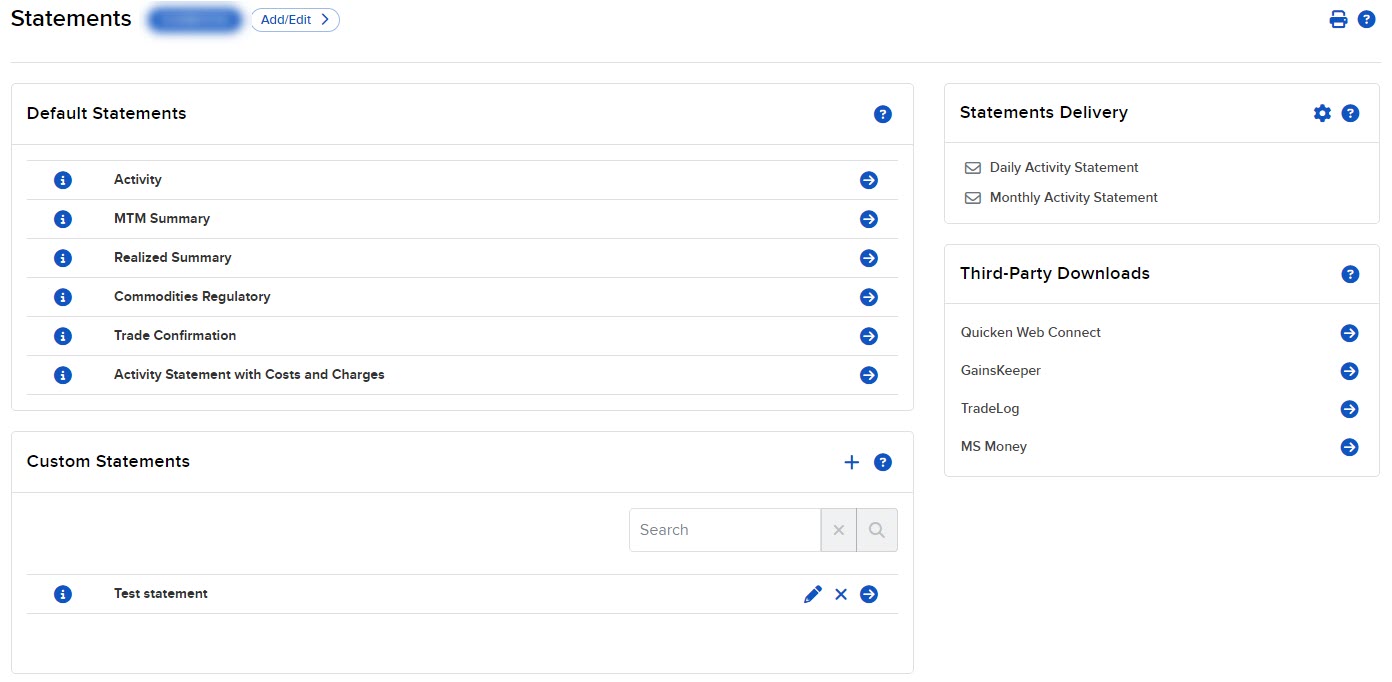Select Monthly Activity Statement entry
This screenshot has width=1392, height=682.
(x=1072, y=197)
